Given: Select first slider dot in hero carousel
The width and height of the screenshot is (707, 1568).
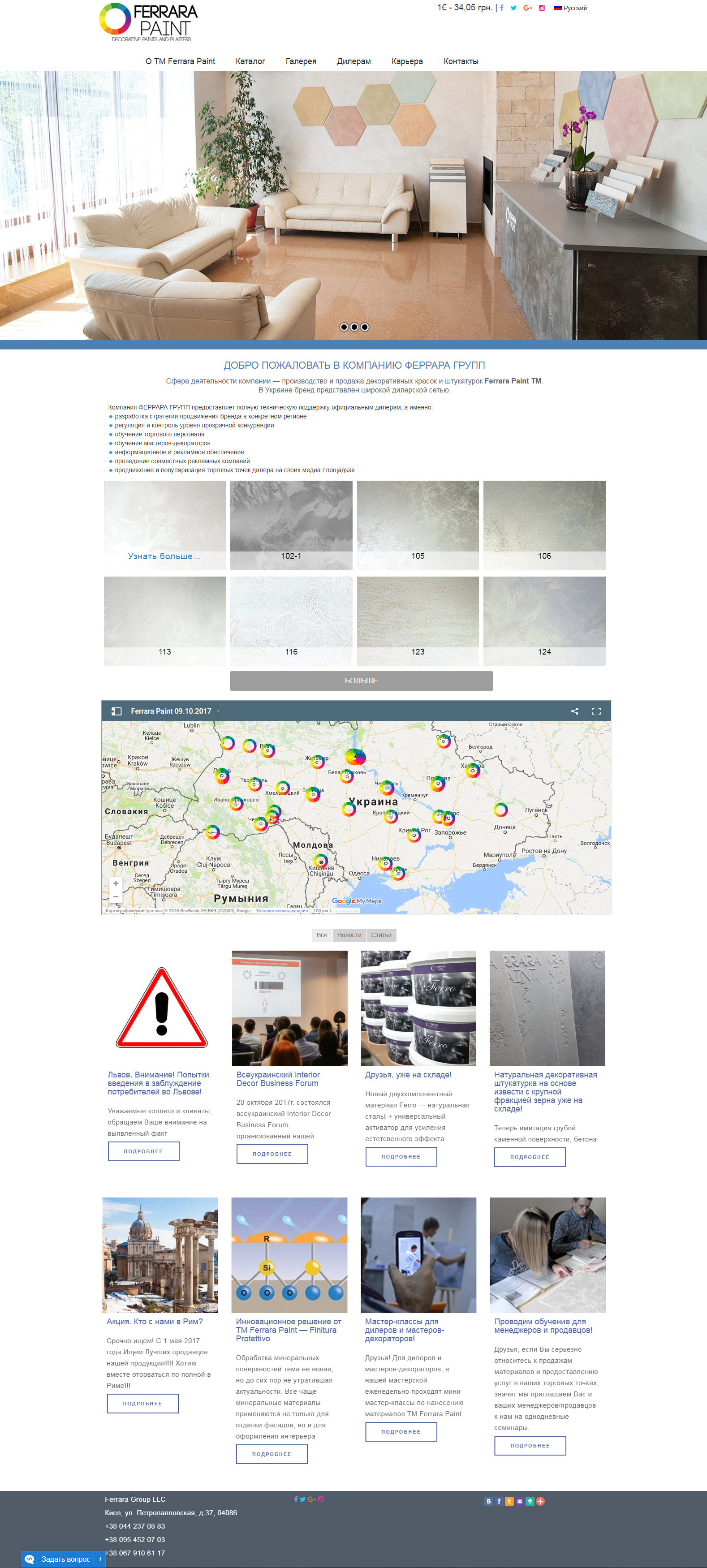Looking at the screenshot, I should 344,327.
